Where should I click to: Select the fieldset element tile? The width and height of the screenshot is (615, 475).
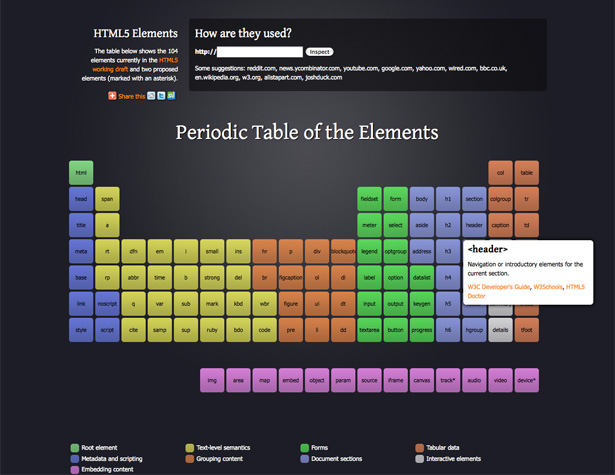tap(369, 199)
